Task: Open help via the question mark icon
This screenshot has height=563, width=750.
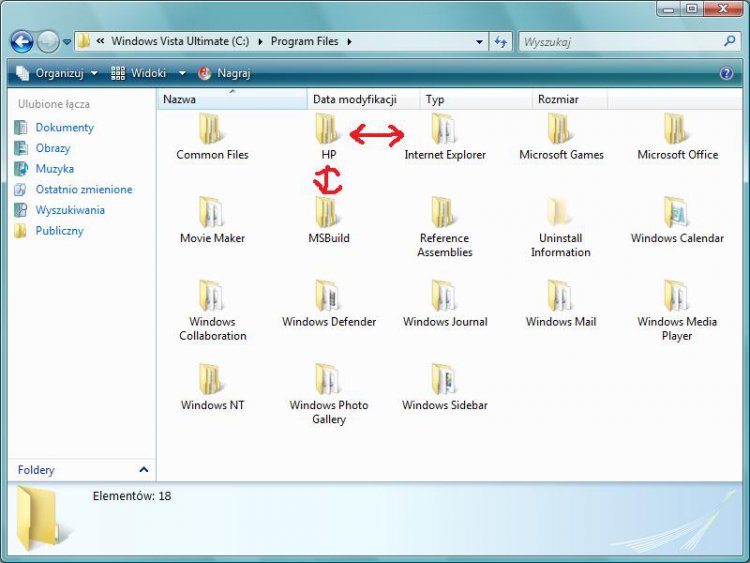Action: 726,73
